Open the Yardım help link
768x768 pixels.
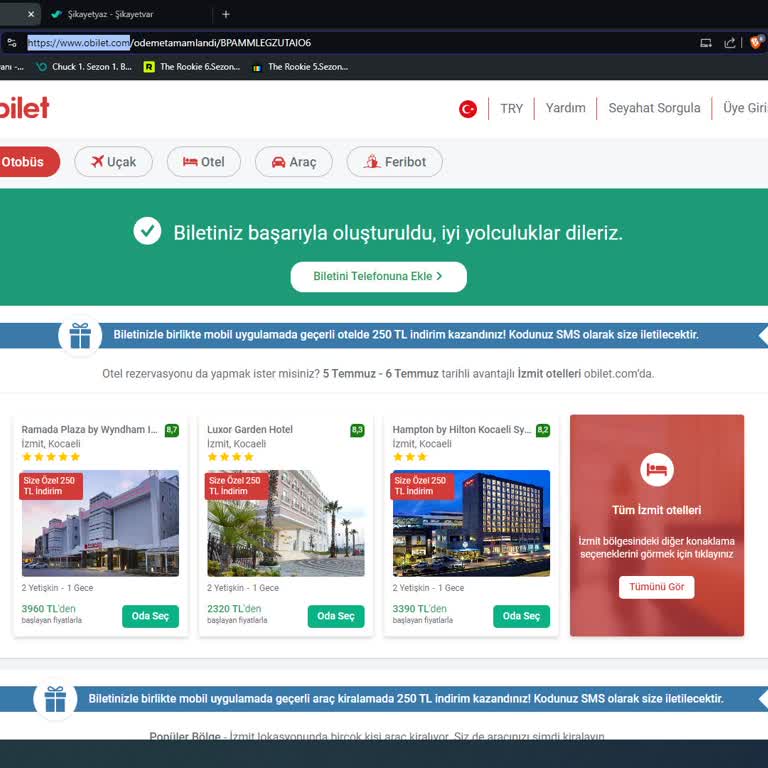(x=565, y=108)
